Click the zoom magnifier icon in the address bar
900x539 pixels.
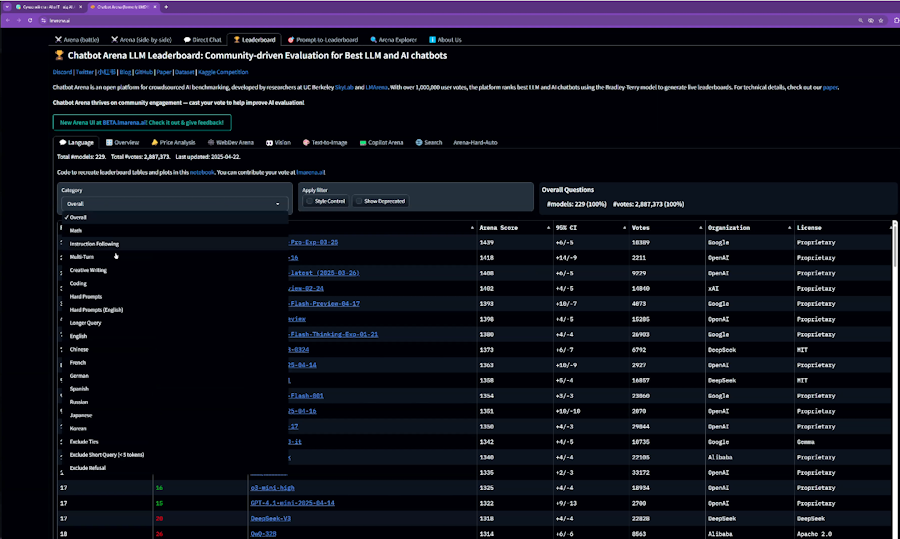860,20
